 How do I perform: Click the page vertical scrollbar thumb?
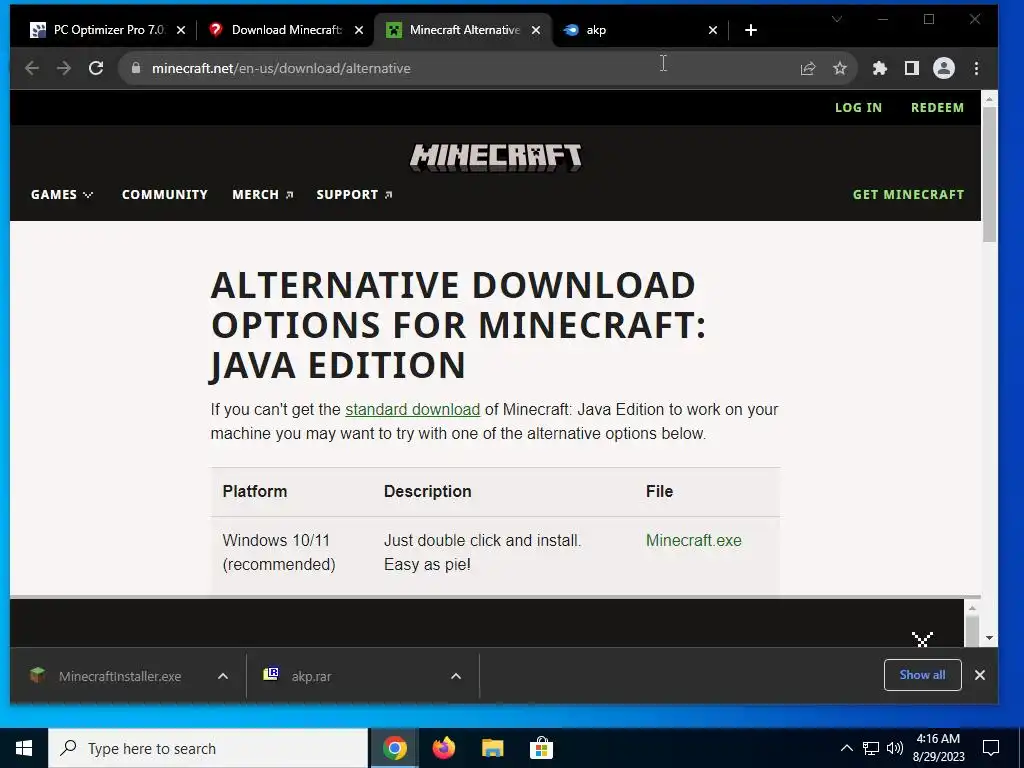(x=989, y=174)
